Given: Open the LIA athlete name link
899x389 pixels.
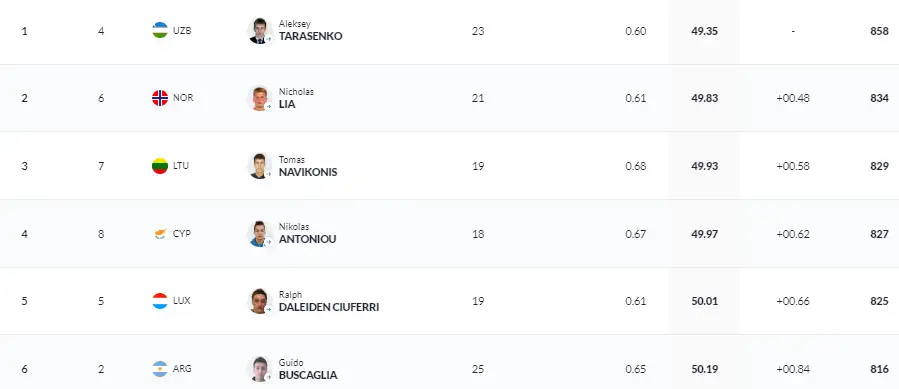Looking at the screenshot, I should [287, 104].
